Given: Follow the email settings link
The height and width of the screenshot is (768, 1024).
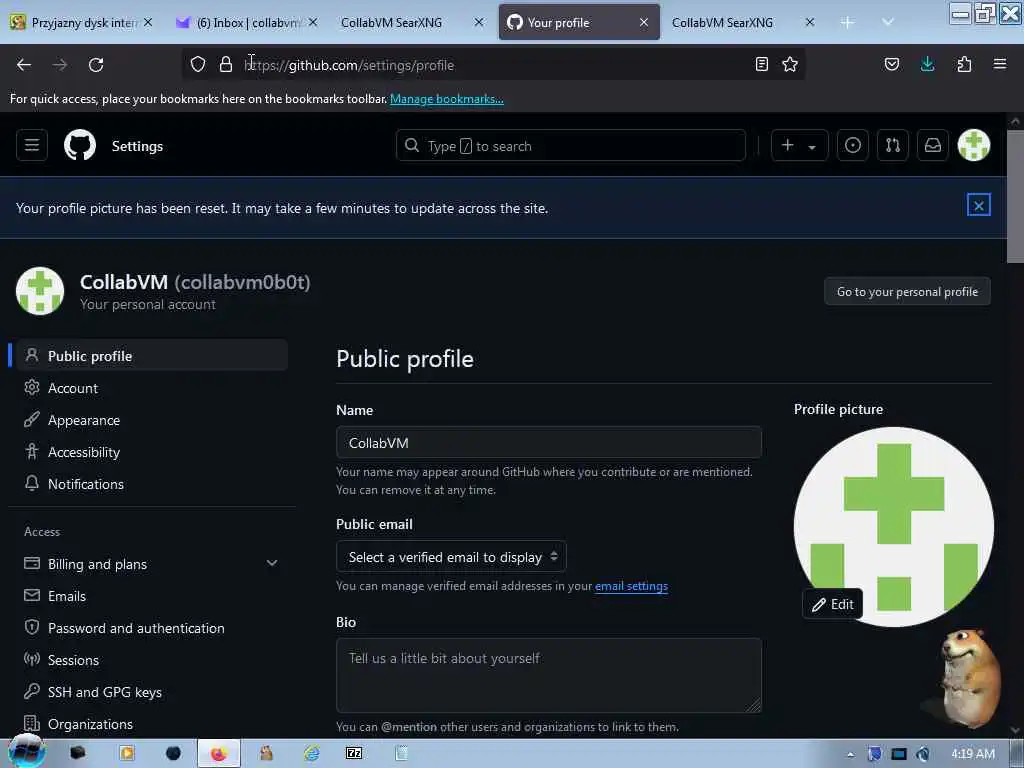Looking at the screenshot, I should click(631, 586).
